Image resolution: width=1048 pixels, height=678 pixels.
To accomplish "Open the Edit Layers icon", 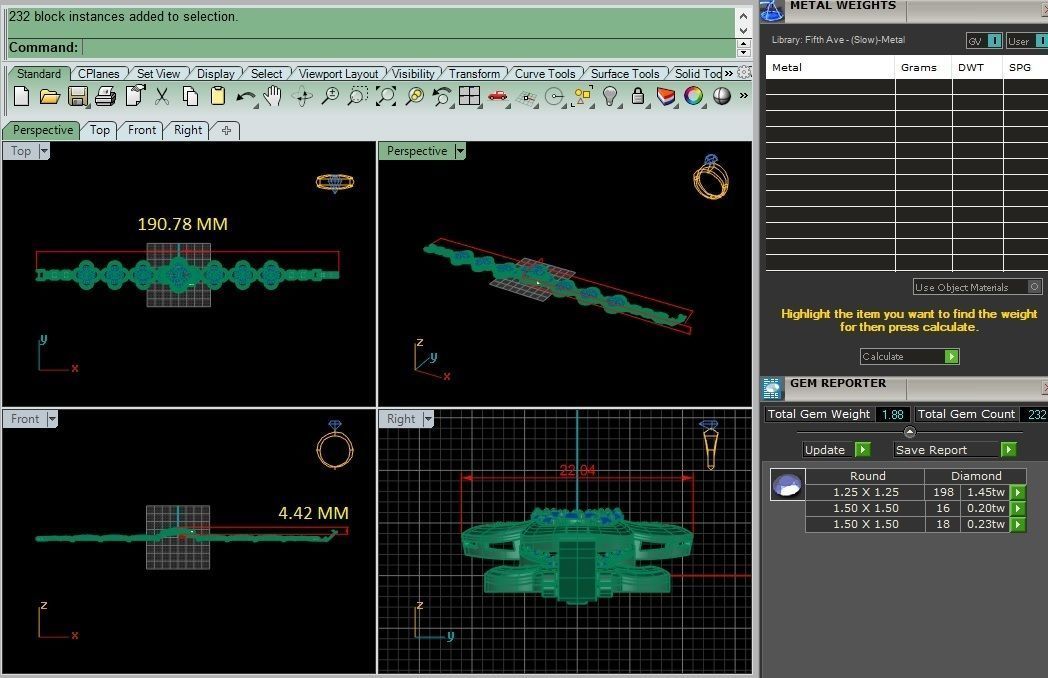I will [x=666, y=97].
